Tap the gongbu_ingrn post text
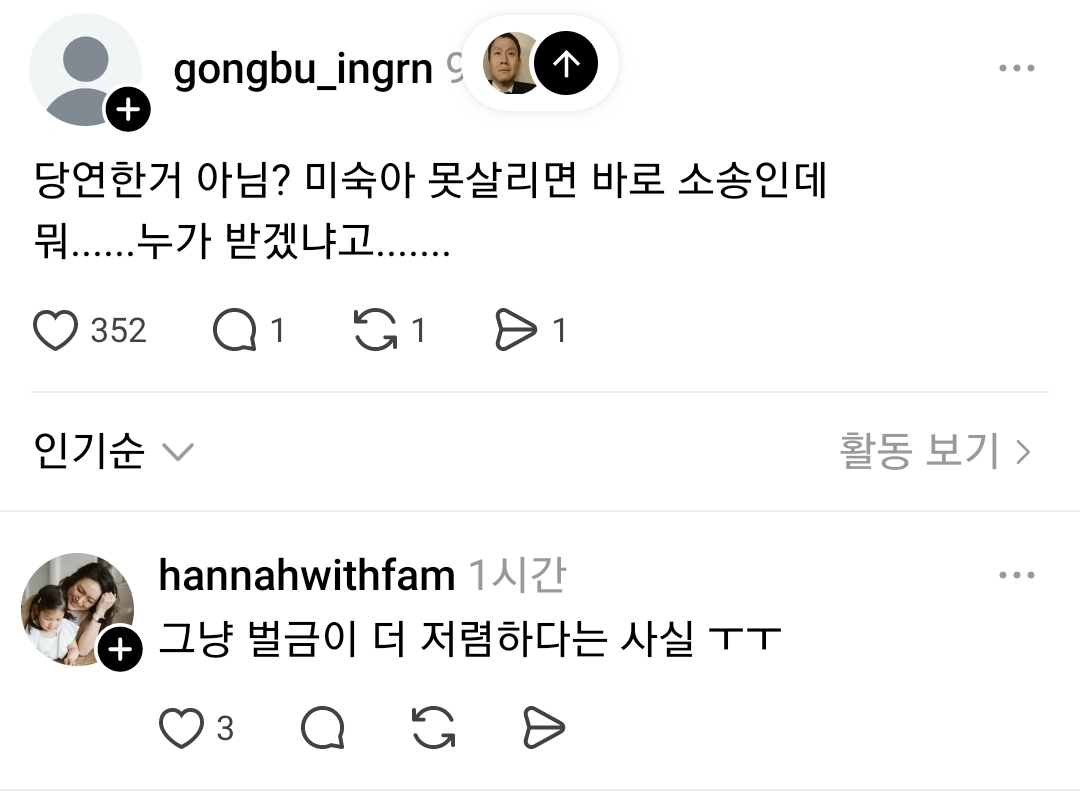 430,211
